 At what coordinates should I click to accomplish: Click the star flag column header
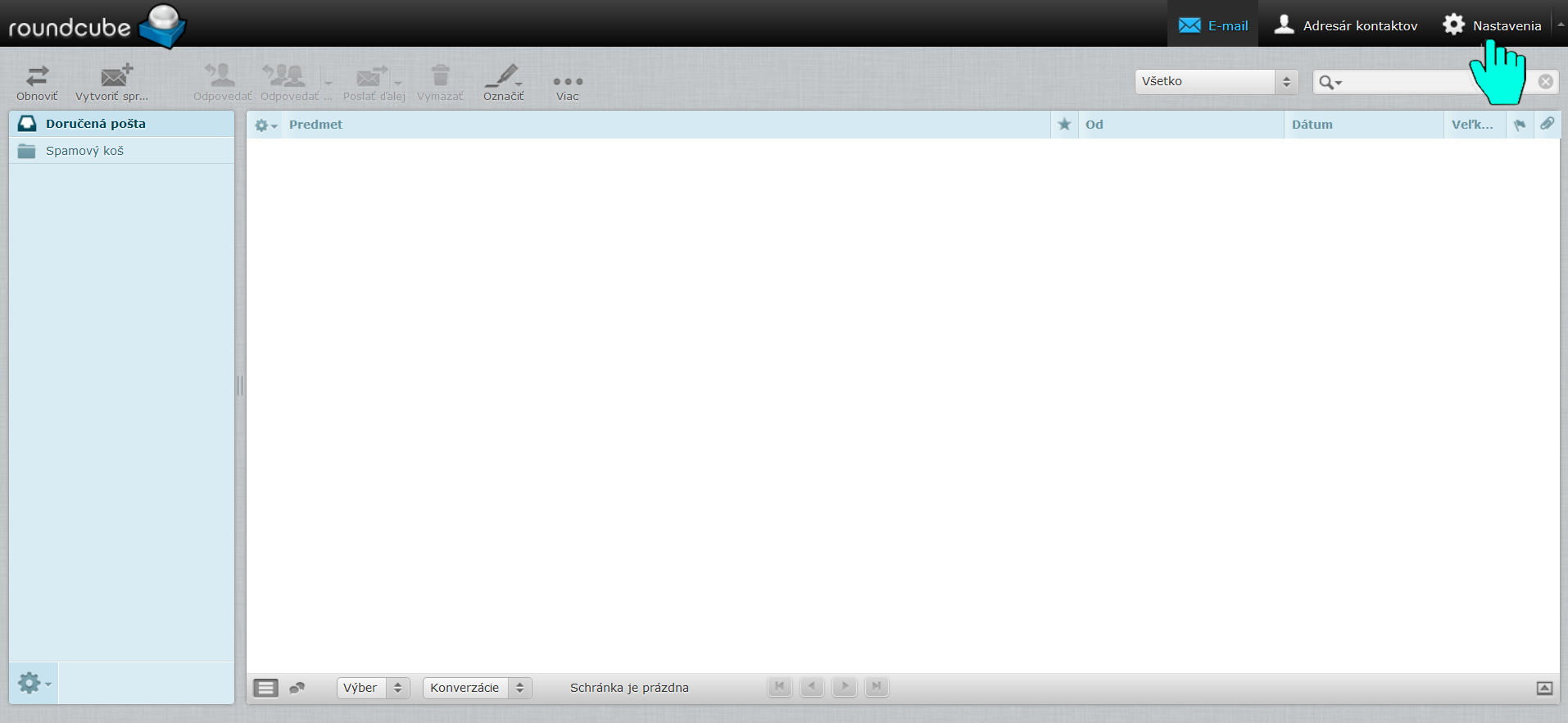point(1064,125)
